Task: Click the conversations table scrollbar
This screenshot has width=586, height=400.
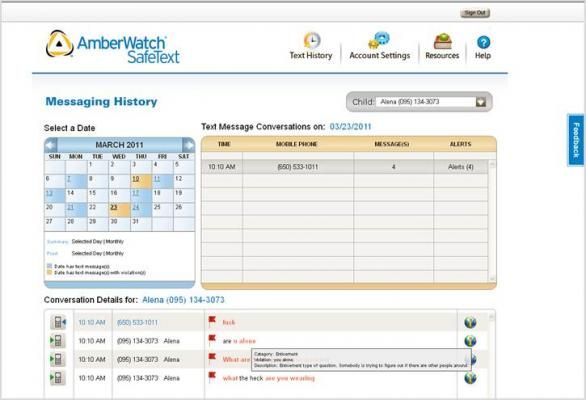Action: tap(492, 221)
